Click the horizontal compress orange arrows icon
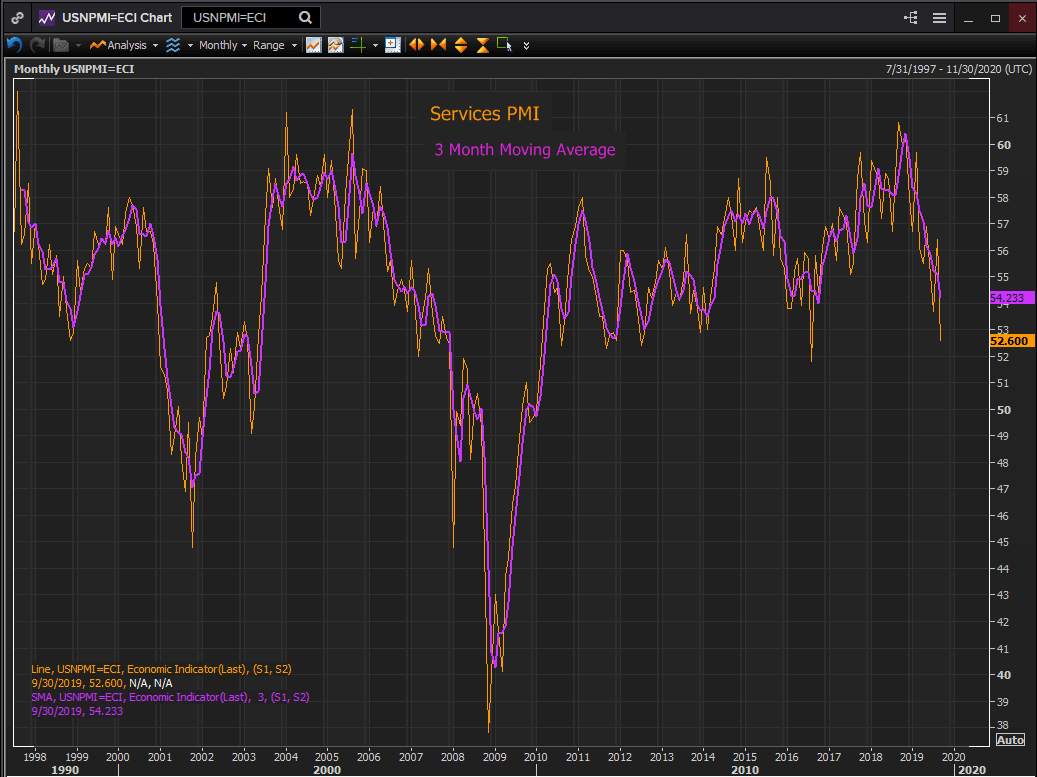 438,45
